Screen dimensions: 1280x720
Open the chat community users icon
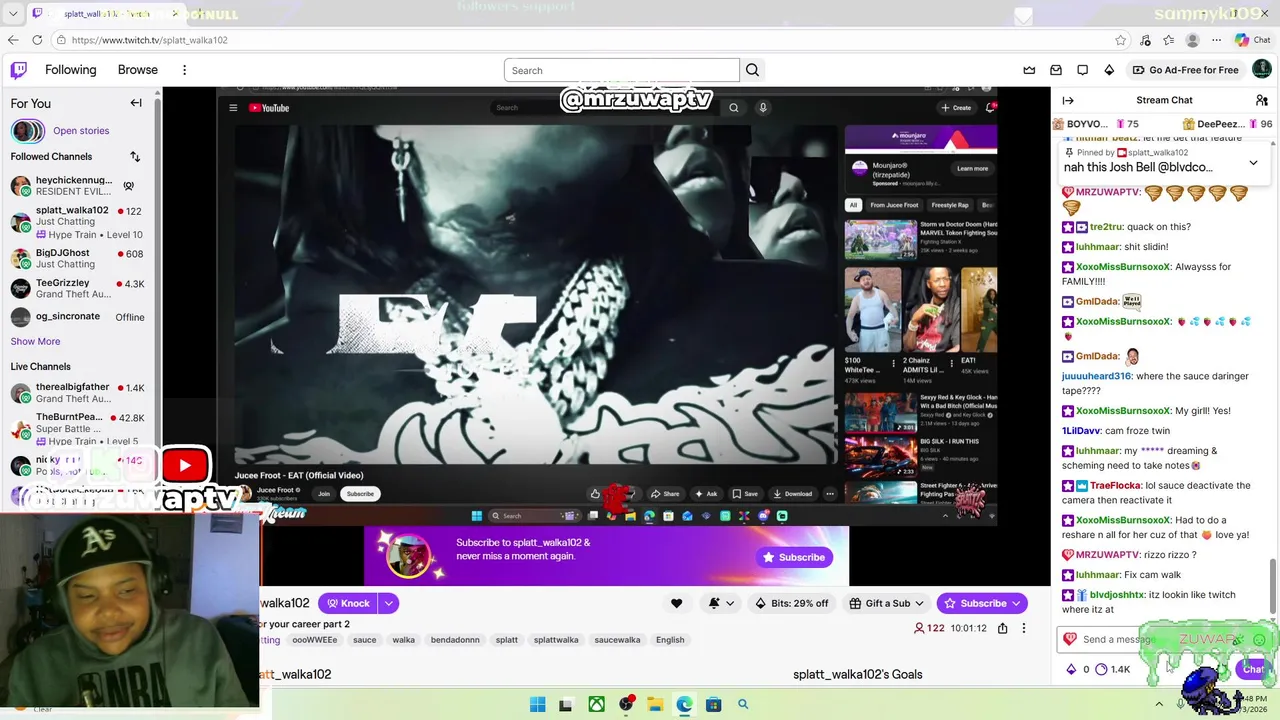coord(1262,100)
